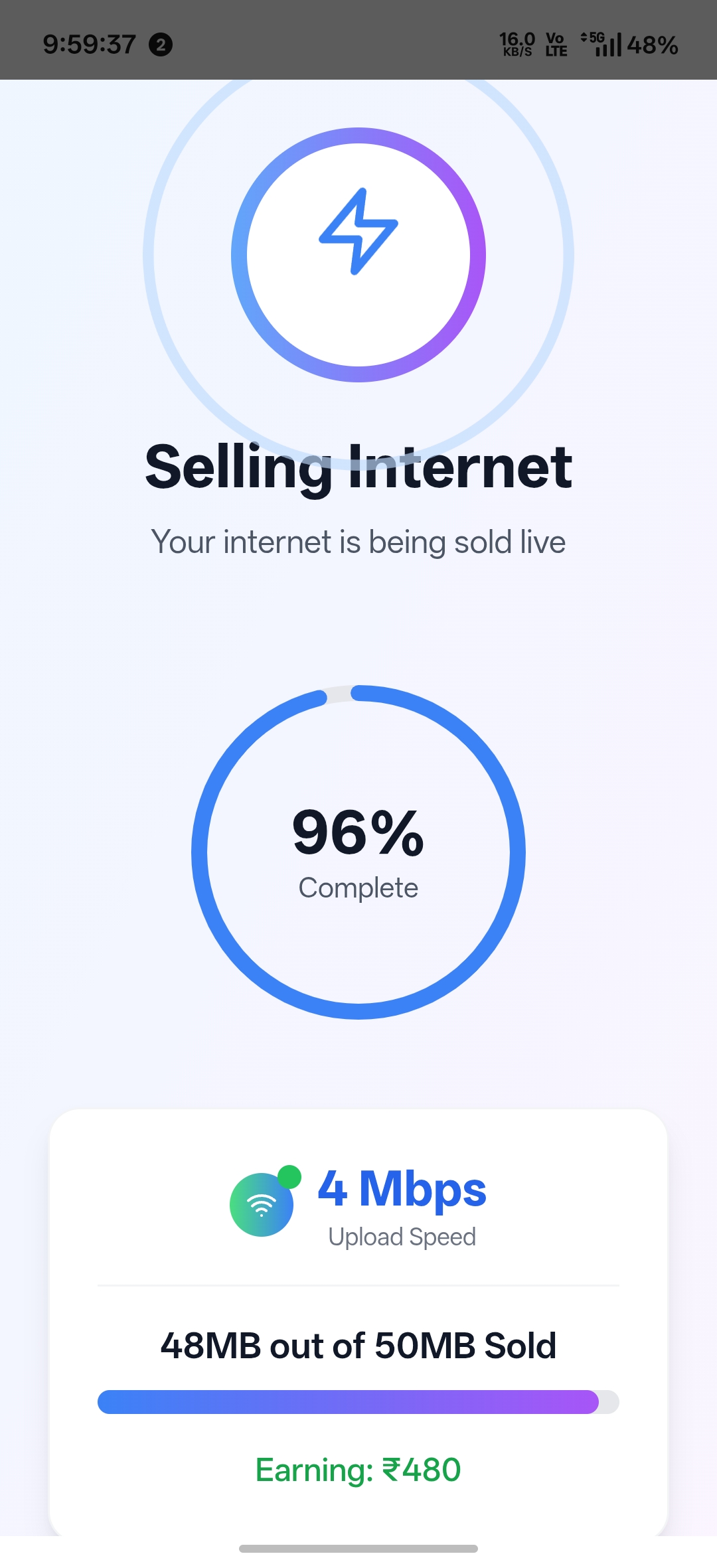
Task: Tap the notification count badge in status bar
Action: click(x=161, y=44)
